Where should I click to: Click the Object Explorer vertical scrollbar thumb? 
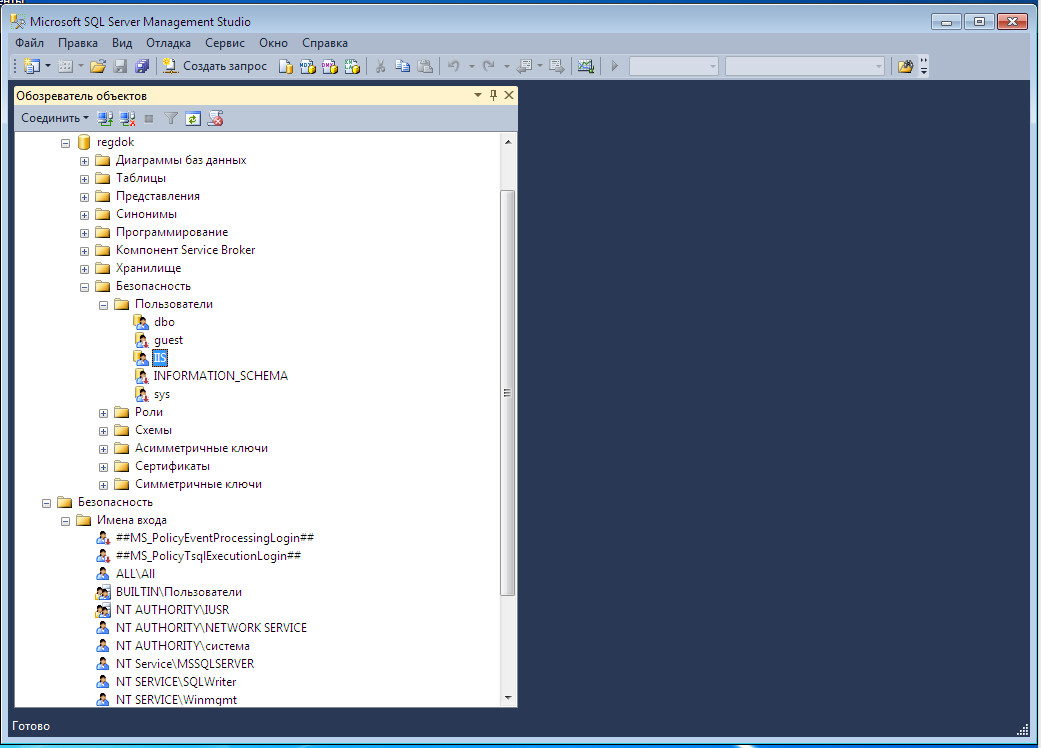(508, 393)
